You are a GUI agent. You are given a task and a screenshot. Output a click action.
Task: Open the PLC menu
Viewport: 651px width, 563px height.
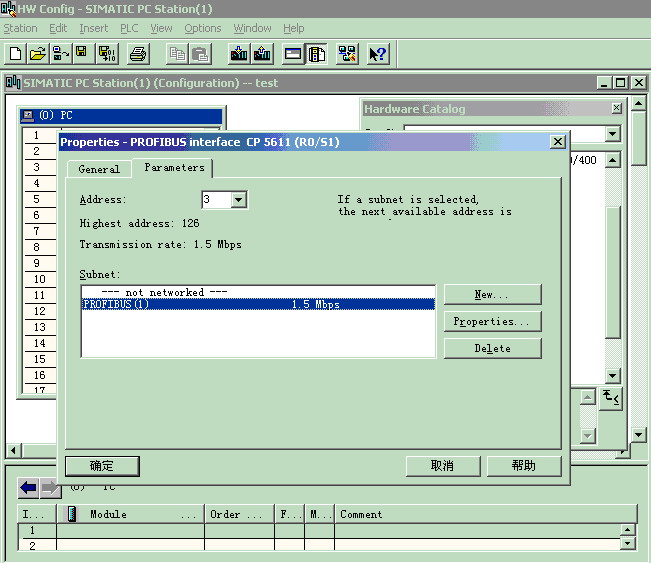pos(129,28)
